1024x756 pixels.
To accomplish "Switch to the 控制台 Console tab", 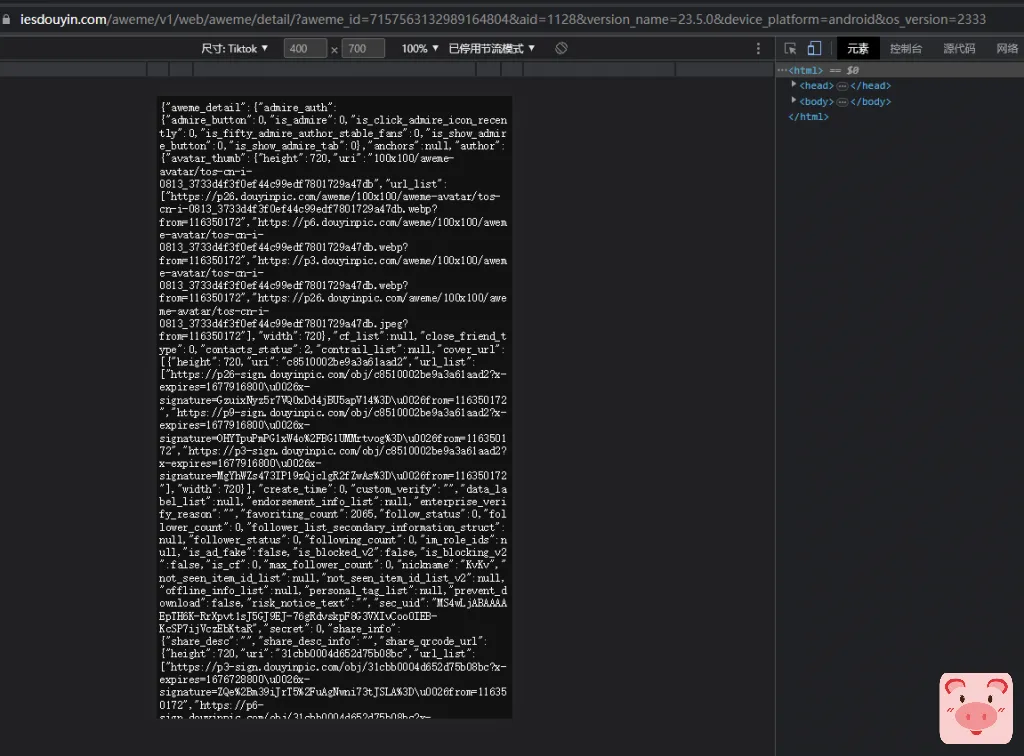I will (x=906, y=48).
